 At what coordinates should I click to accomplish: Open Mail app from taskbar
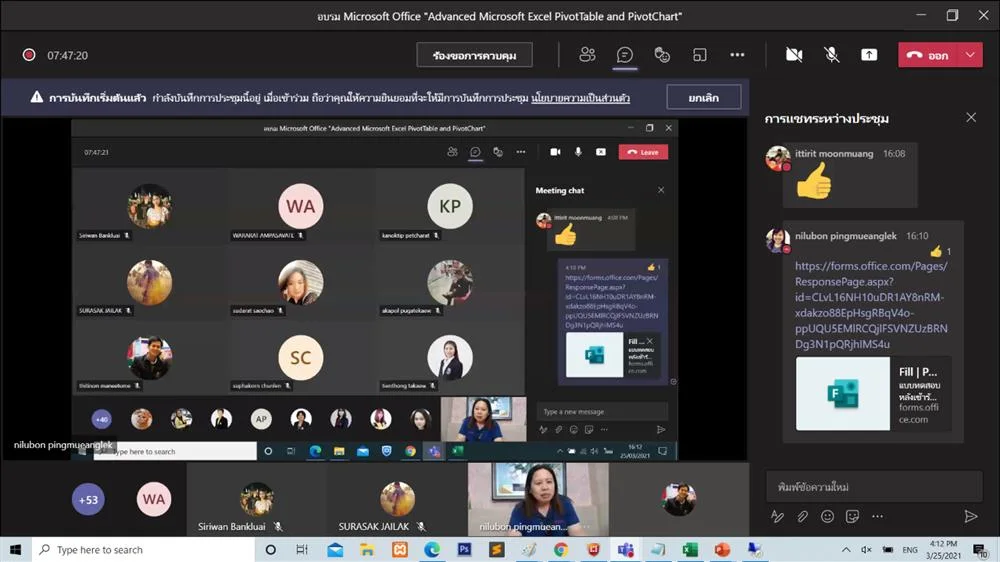click(335, 549)
